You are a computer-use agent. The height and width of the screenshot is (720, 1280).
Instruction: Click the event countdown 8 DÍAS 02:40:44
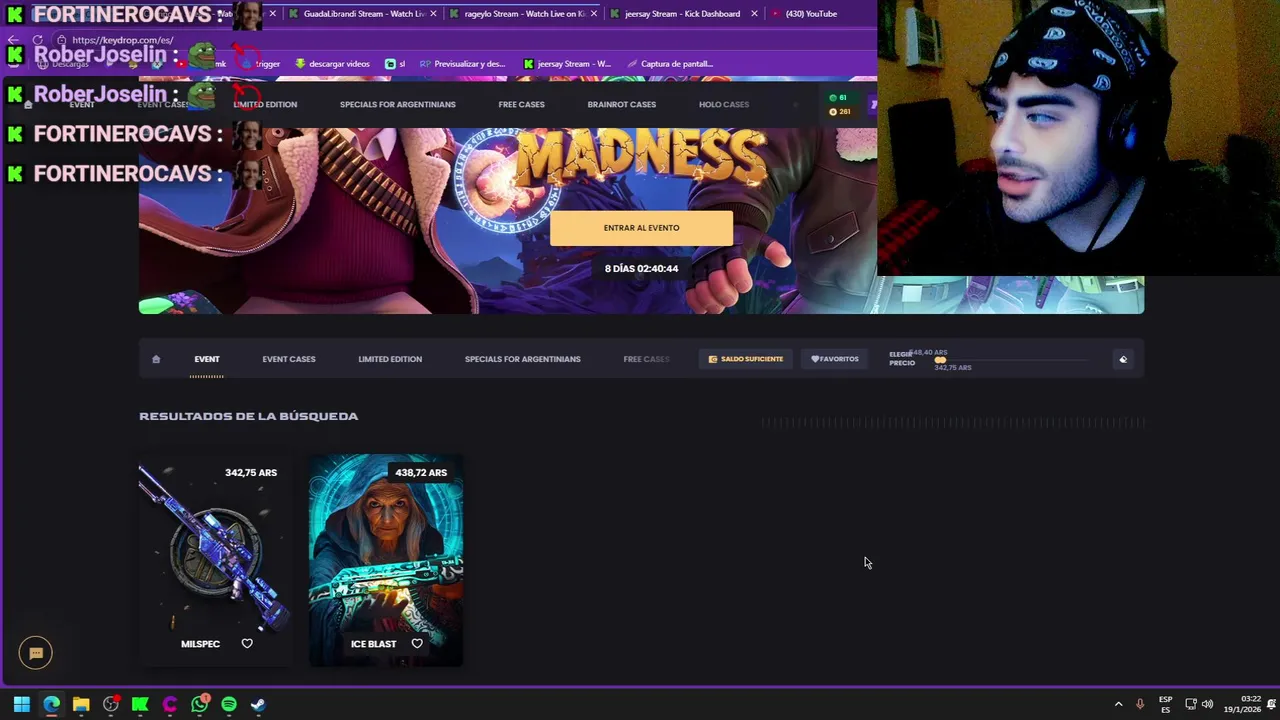641,268
